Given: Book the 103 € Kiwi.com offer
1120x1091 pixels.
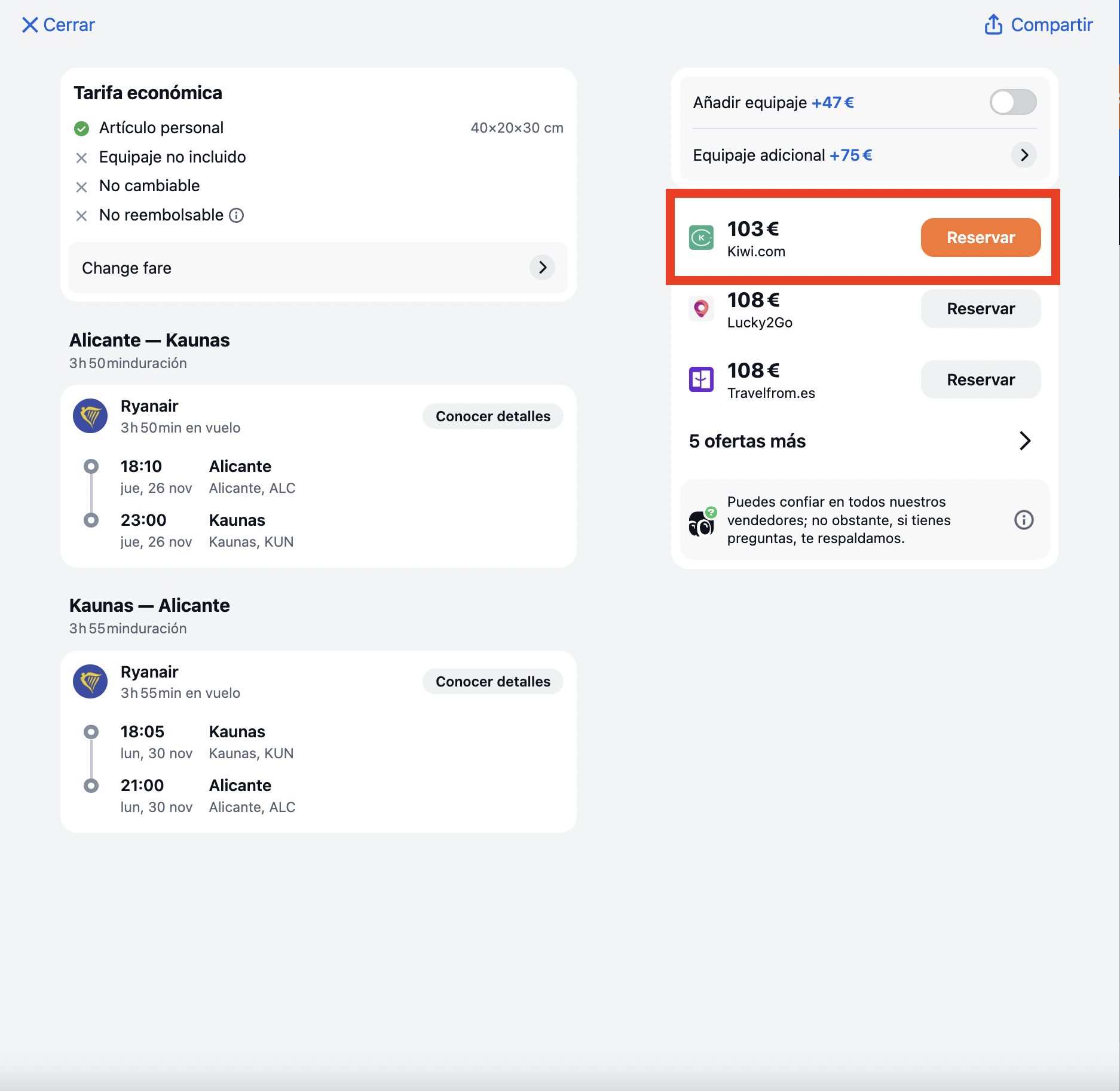Looking at the screenshot, I should 981,237.
